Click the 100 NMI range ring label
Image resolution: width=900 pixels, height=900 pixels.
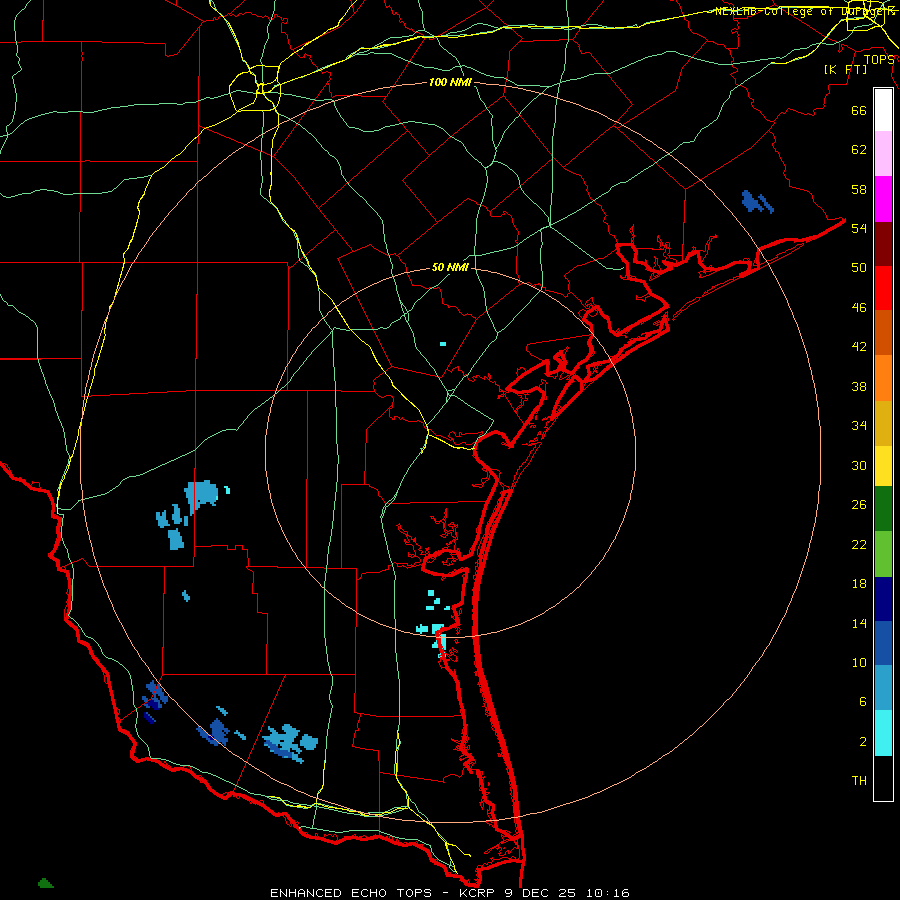450,83
